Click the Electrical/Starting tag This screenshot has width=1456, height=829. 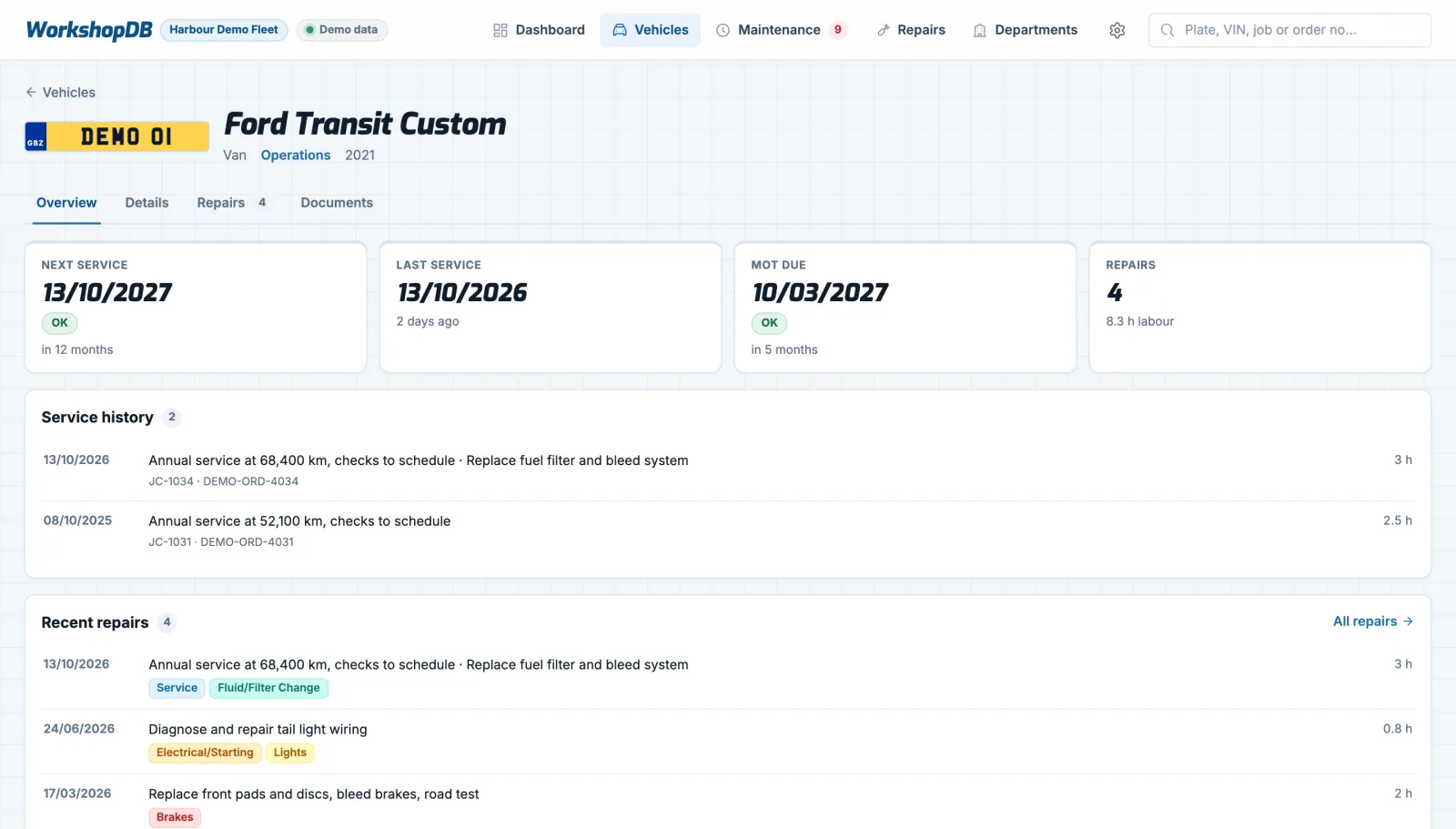[x=205, y=753]
